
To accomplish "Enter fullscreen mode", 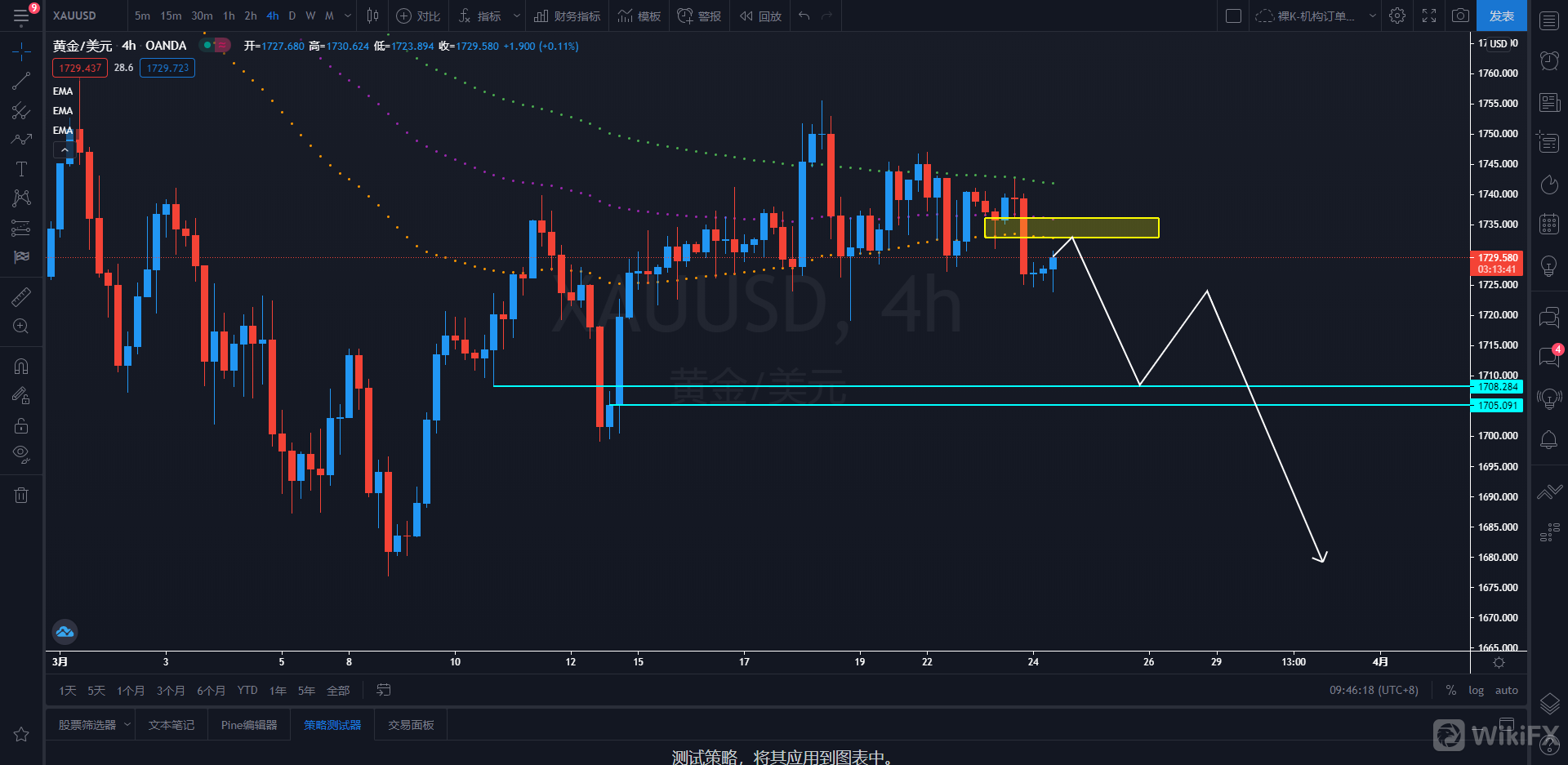I will [x=1429, y=16].
